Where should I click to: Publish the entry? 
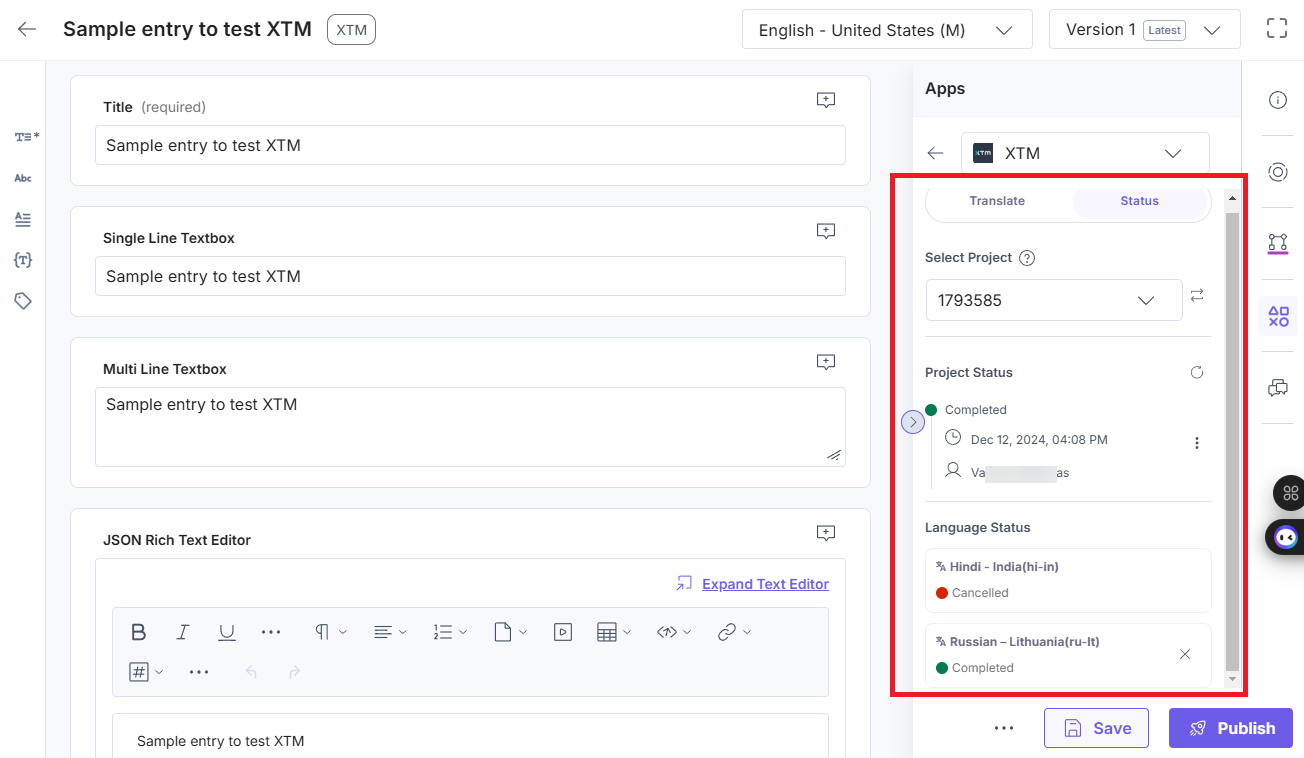click(x=1231, y=728)
